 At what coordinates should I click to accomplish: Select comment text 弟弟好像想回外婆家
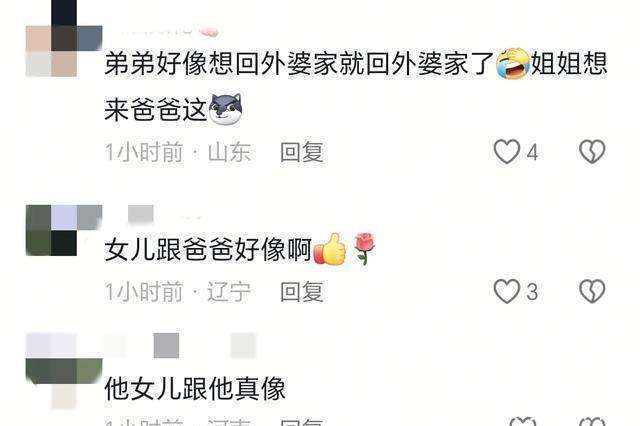click(222, 64)
